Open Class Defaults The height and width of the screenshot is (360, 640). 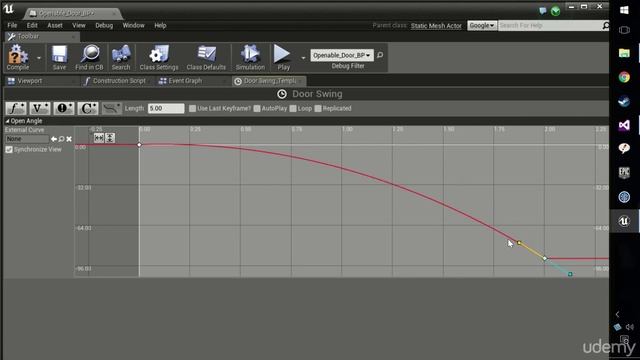pyautogui.click(x=206, y=58)
